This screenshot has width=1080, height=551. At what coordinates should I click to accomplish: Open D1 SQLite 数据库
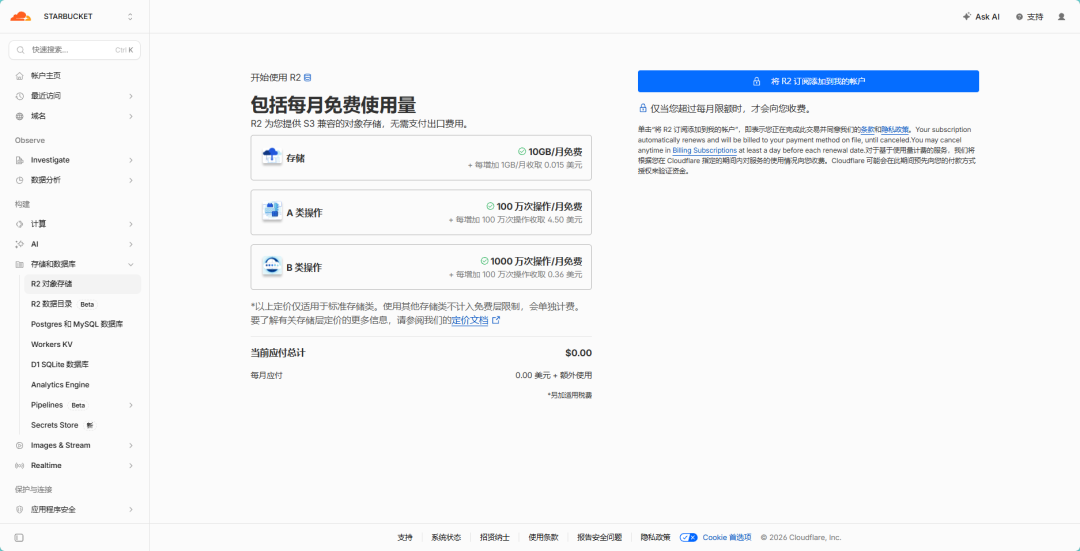82,364
